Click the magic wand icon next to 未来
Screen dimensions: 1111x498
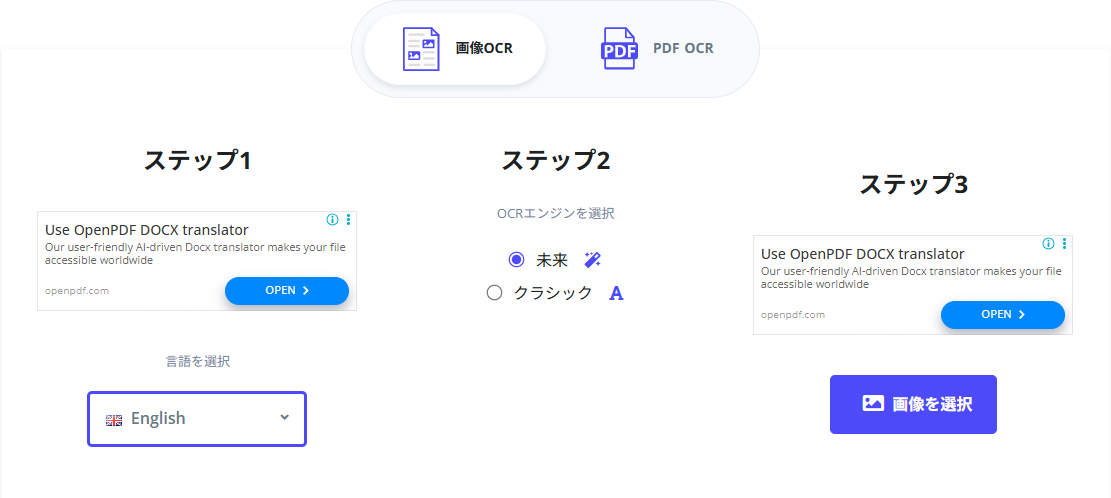(592, 260)
